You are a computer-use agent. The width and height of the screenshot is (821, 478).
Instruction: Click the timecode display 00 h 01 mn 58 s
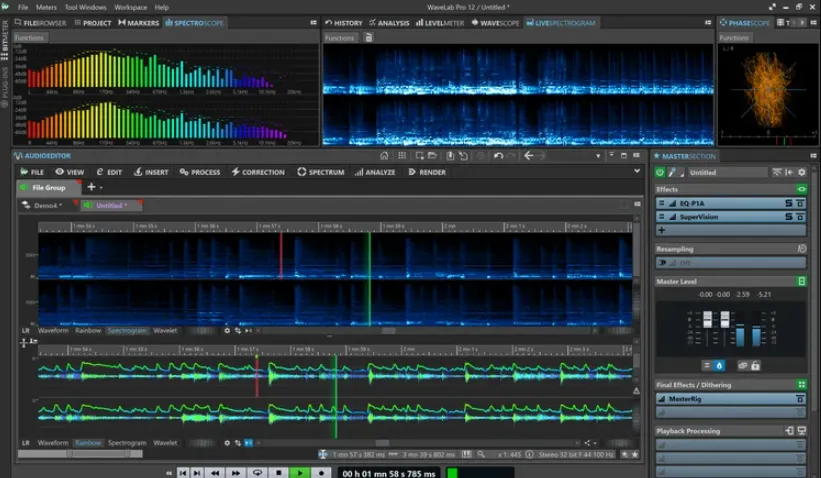(x=389, y=473)
